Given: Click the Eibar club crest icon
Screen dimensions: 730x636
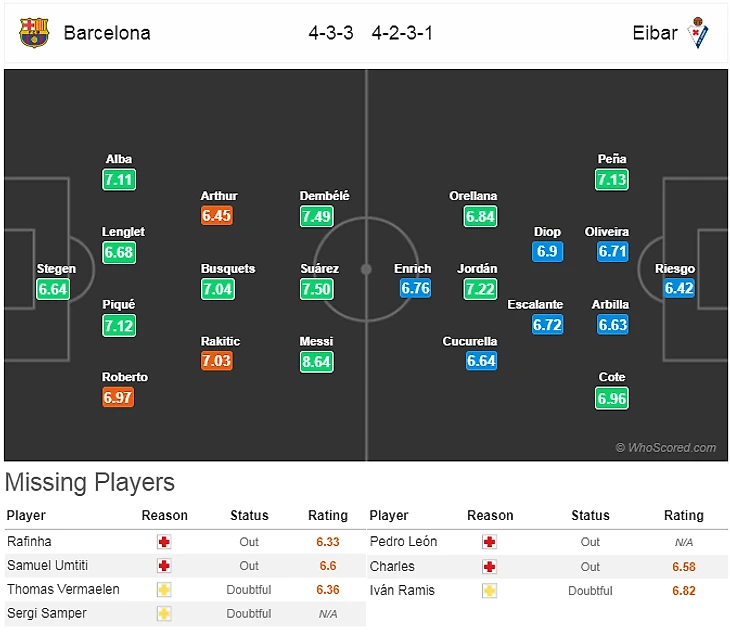Looking at the screenshot, I should click(699, 32).
